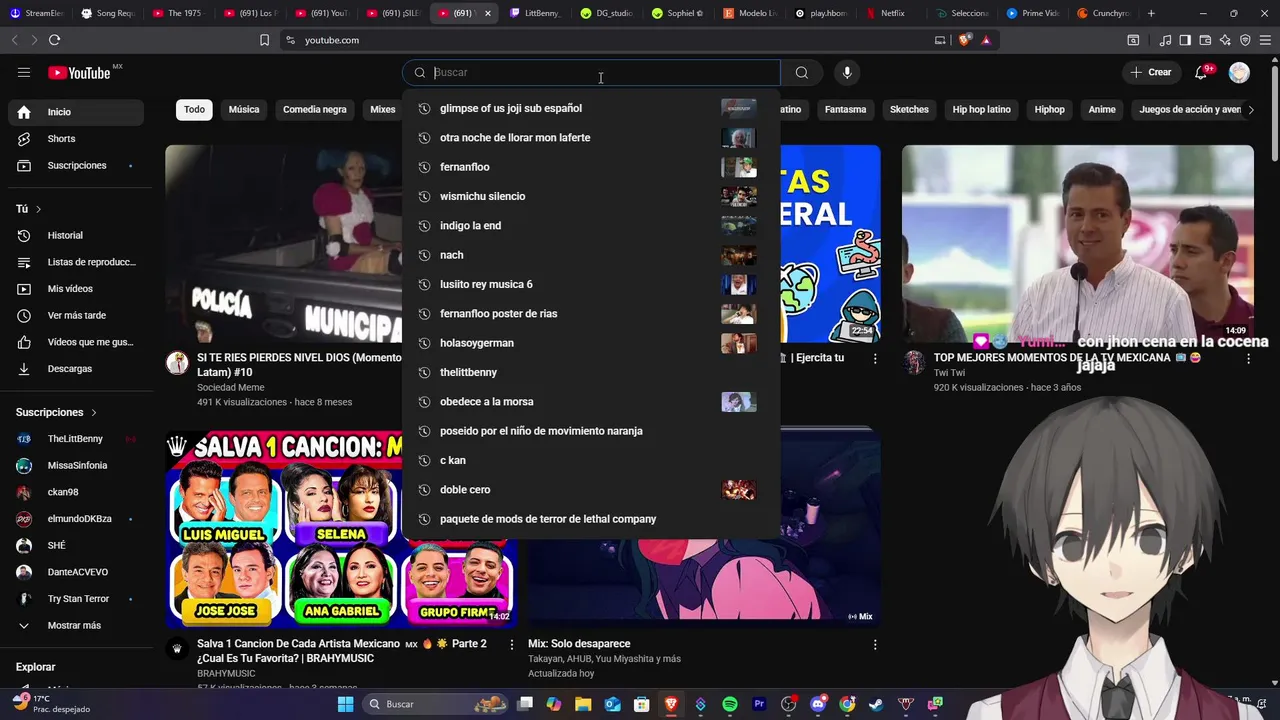The width and height of the screenshot is (1280, 720).
Task: Open a new browser tab
Action: tap(1151, 13)
